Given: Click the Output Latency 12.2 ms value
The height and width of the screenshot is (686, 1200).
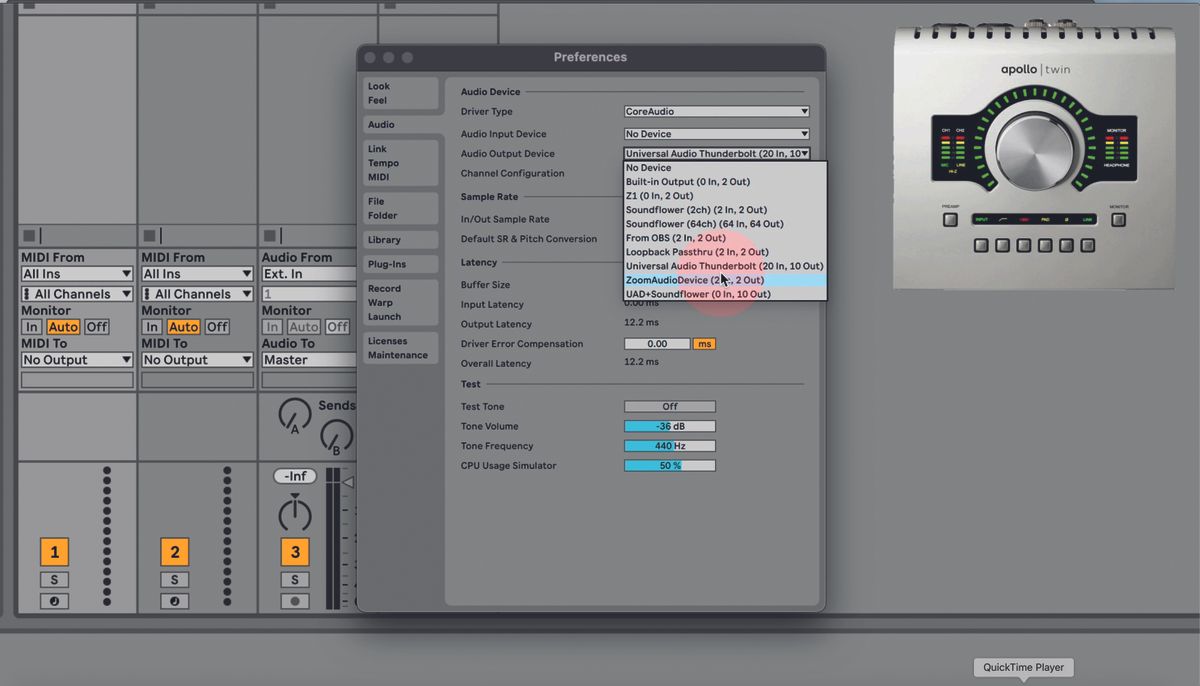Looking at the screenshot, I should [641, 324].
